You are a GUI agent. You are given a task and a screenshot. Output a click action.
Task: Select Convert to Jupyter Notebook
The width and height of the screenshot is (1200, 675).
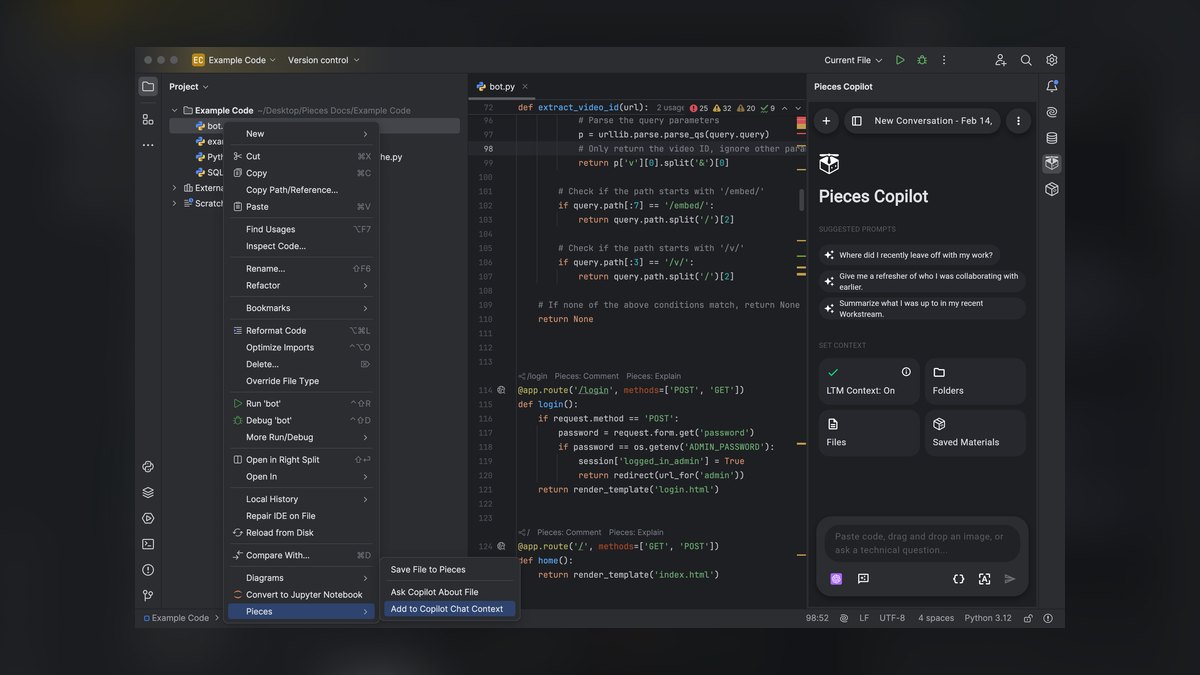click(301, 595)
